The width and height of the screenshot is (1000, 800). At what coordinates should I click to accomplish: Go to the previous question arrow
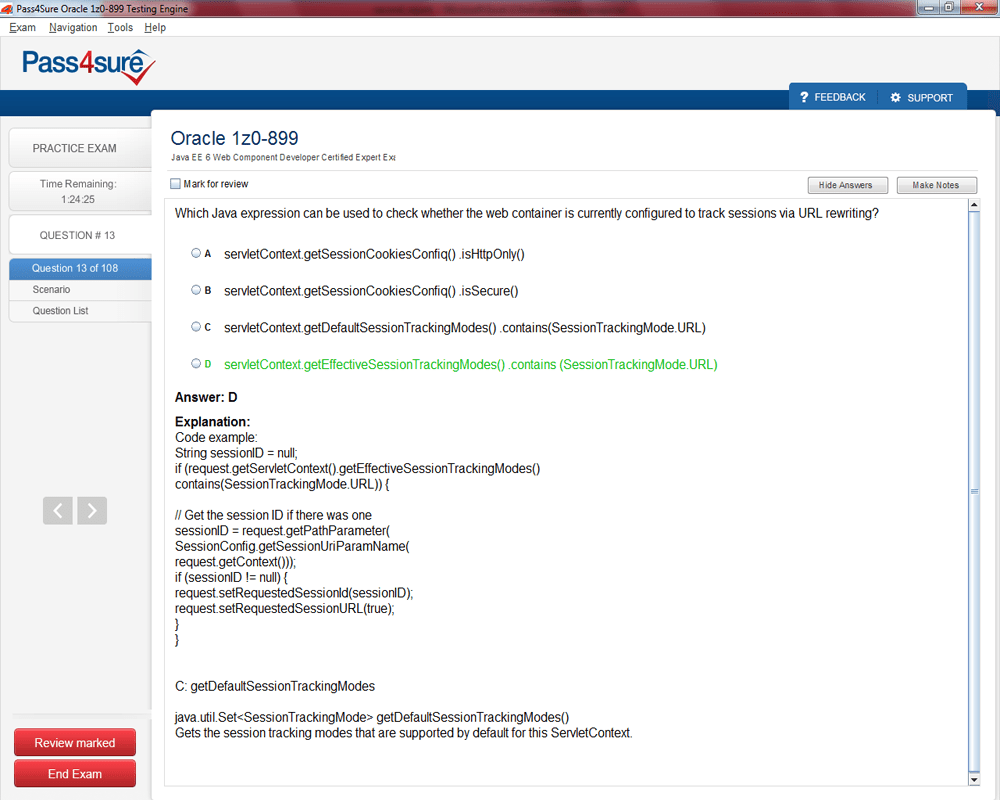tap(57, 510)
